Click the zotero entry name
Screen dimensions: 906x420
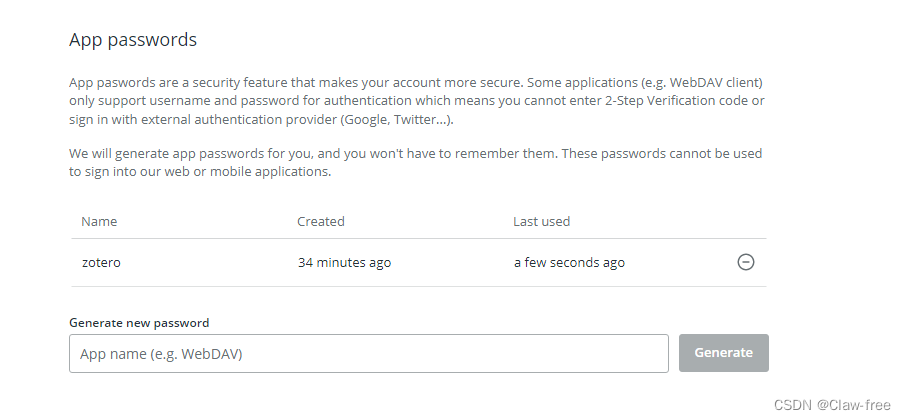(101, 262)
